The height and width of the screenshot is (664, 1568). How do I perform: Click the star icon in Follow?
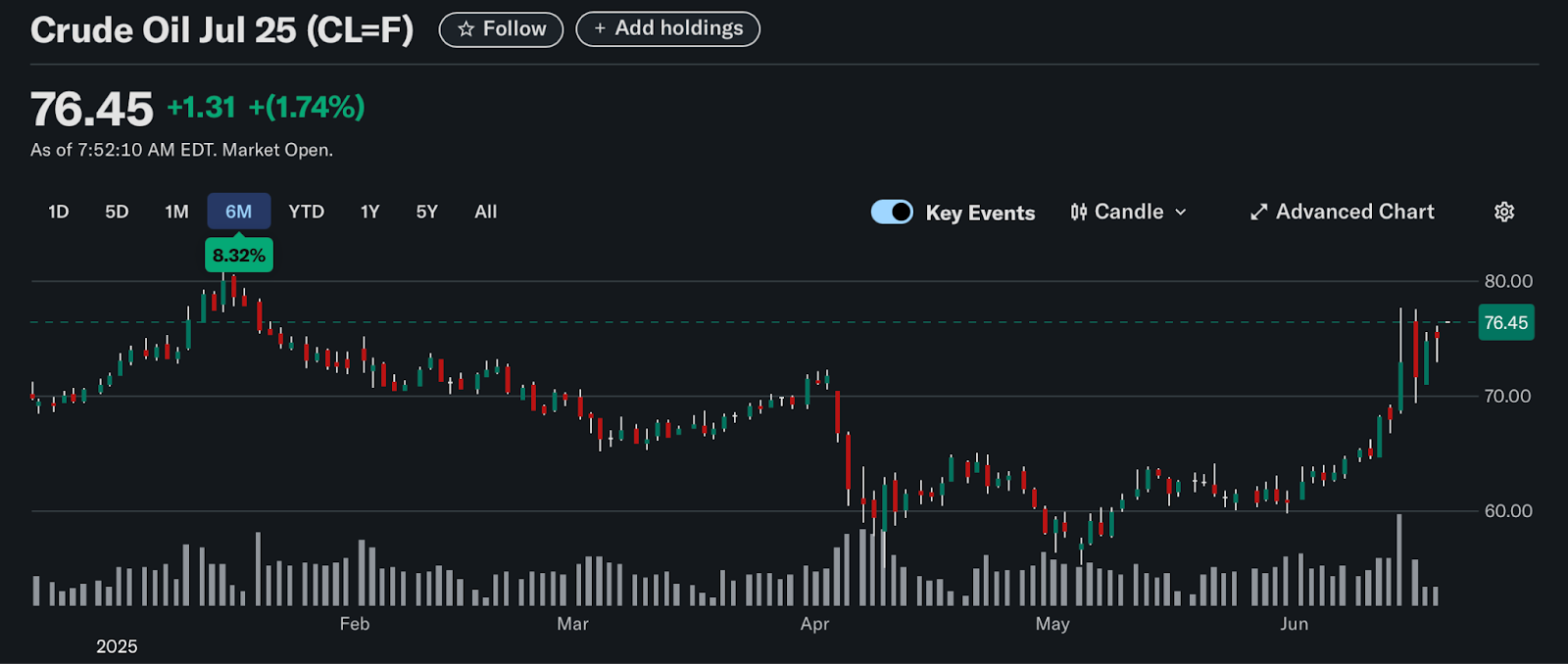click(466, 29)
